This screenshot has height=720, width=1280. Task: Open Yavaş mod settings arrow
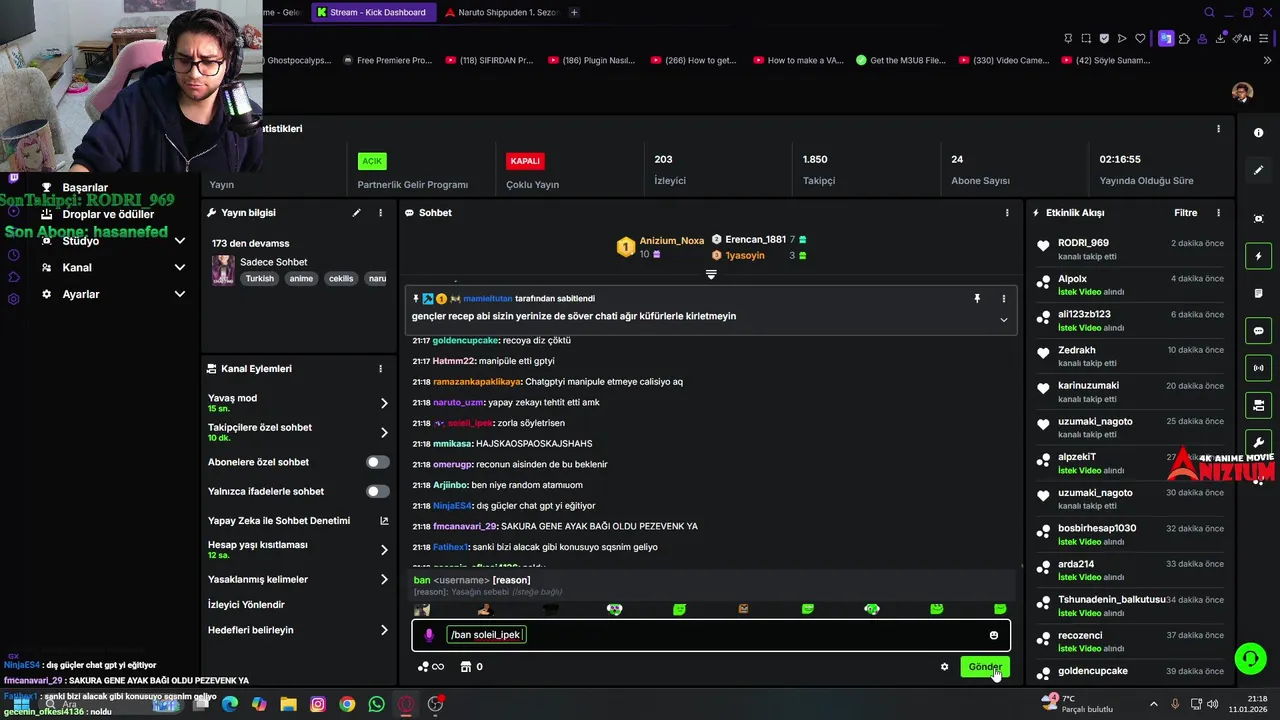[384, 403]
